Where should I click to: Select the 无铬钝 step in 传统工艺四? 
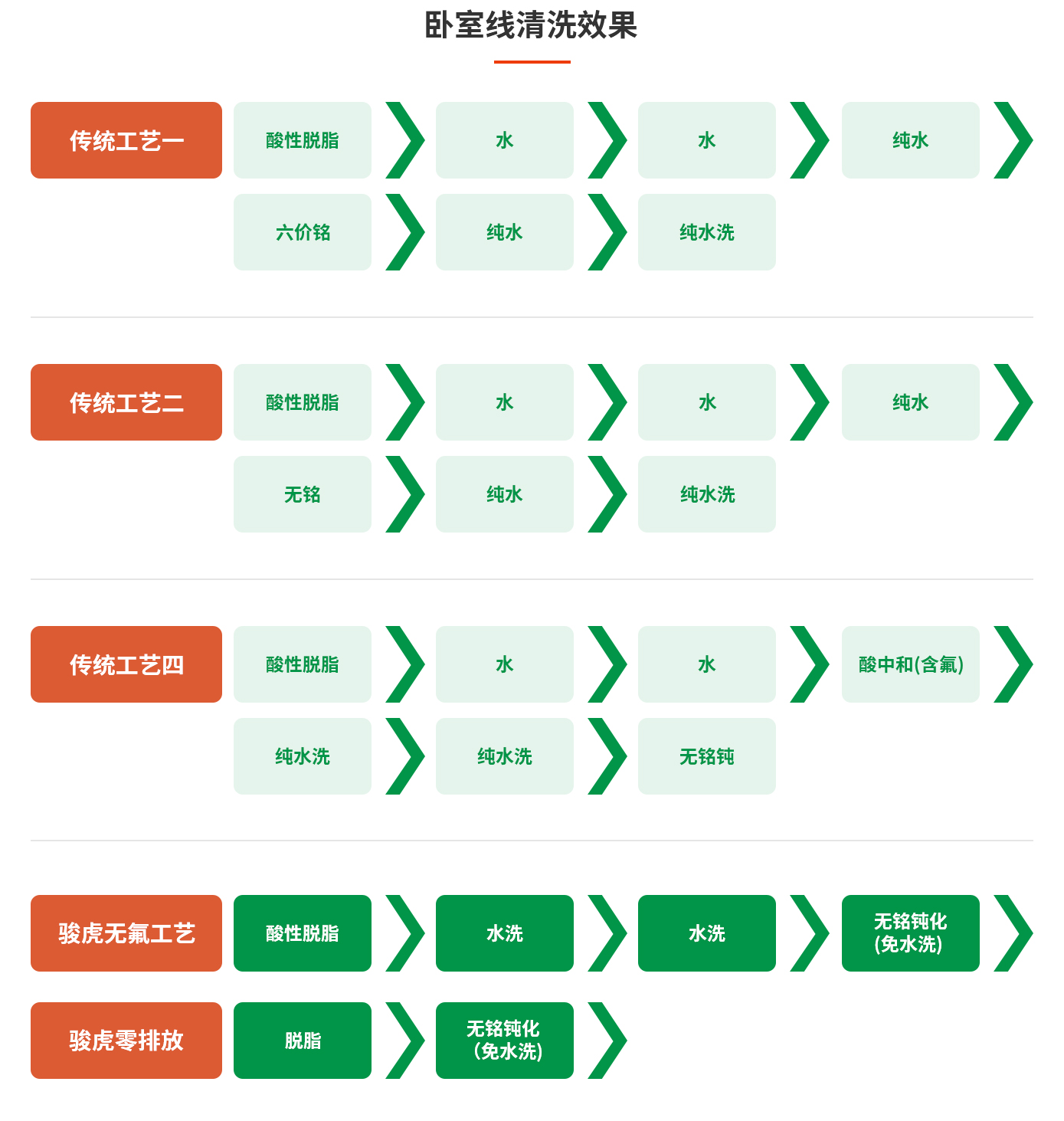[x=706, y=756]
